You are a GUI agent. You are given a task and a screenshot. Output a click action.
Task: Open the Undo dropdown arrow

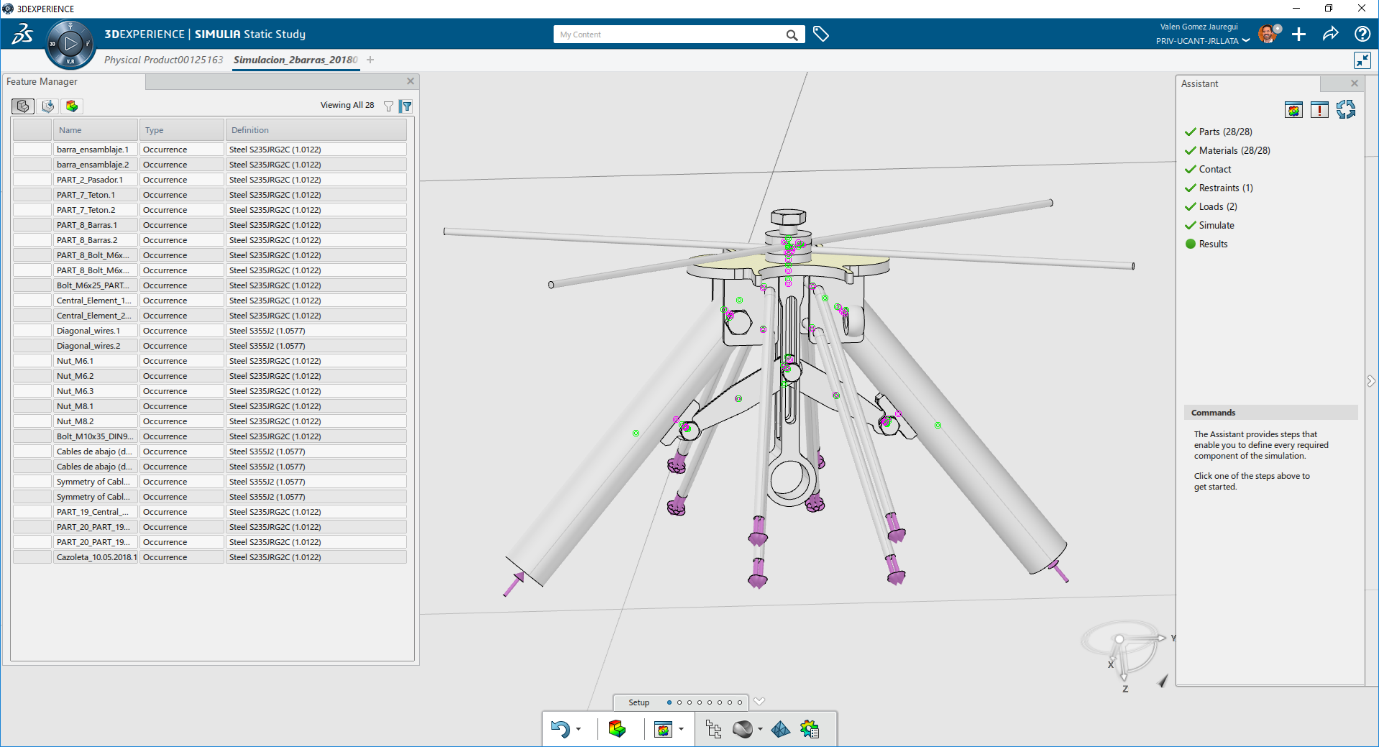[578, 730]
